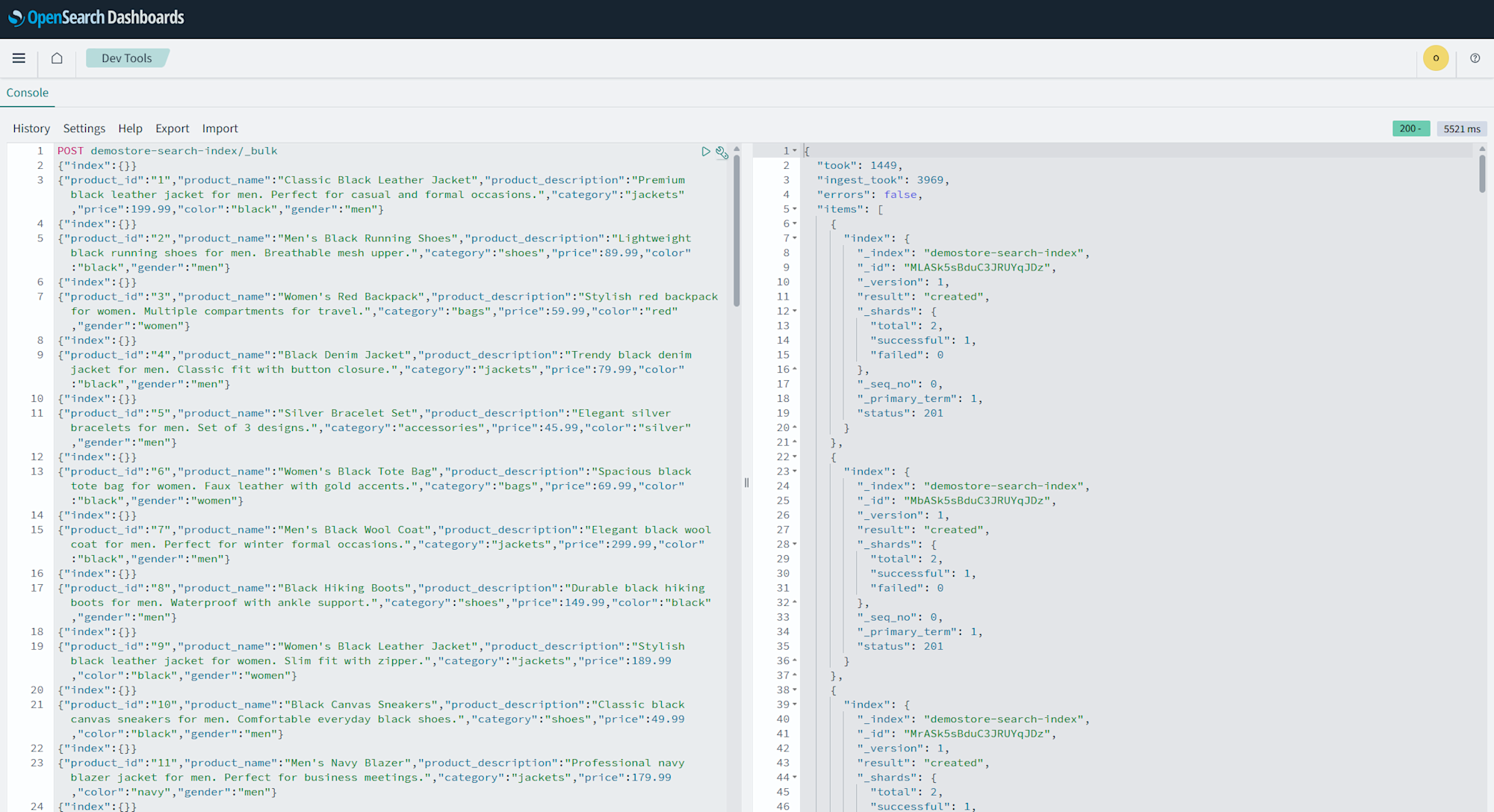Click the response pane vertical scrollbar
1494x812 pixels.
tap(1482, 173)
